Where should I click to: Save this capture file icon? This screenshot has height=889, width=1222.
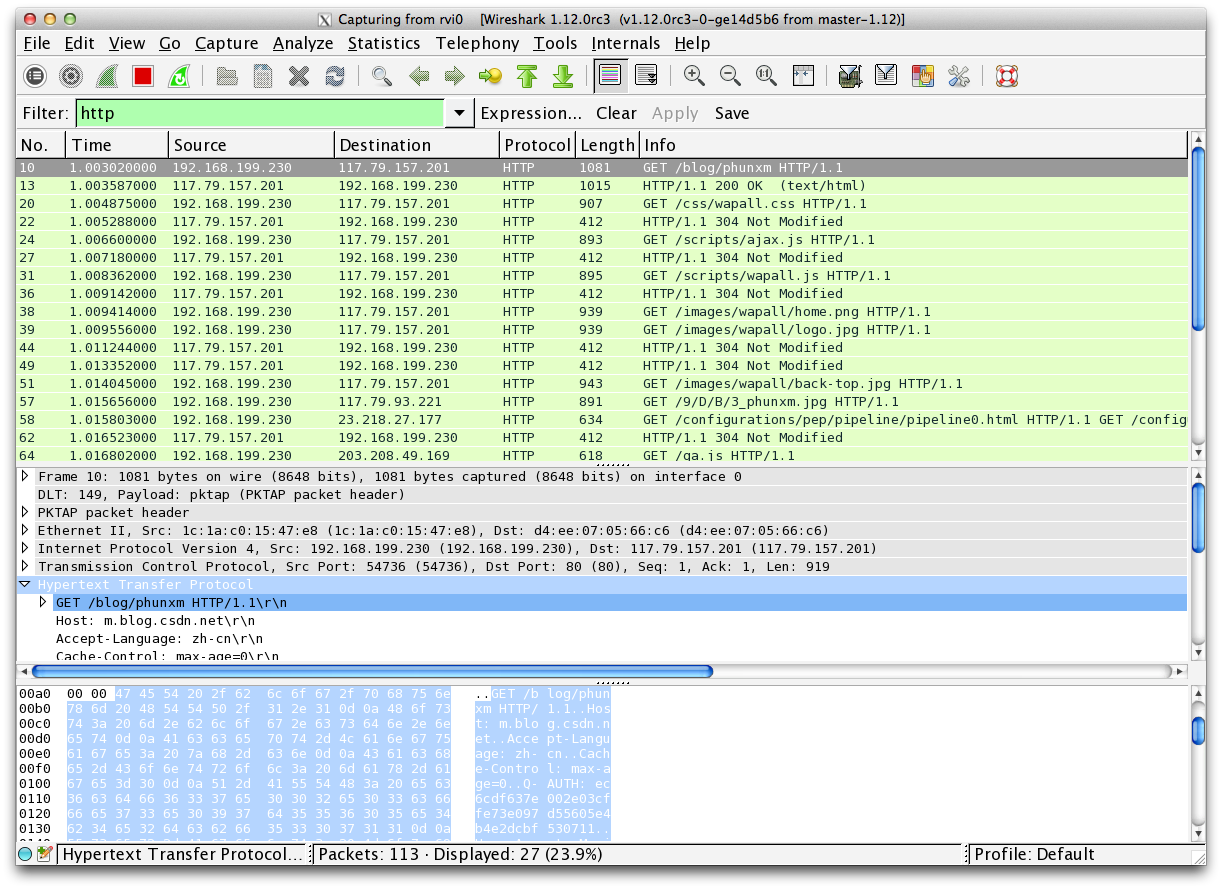[263, 76]
